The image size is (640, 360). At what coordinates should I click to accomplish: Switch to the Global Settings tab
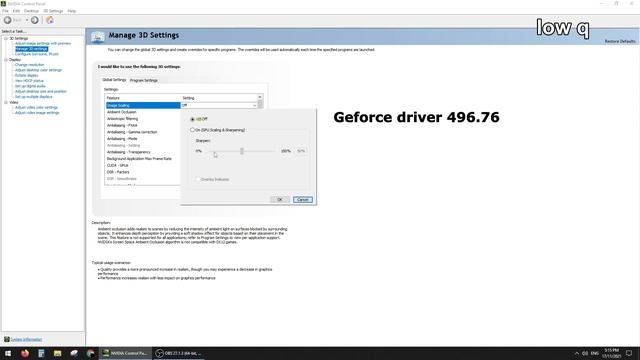click(x=114, y=80)
